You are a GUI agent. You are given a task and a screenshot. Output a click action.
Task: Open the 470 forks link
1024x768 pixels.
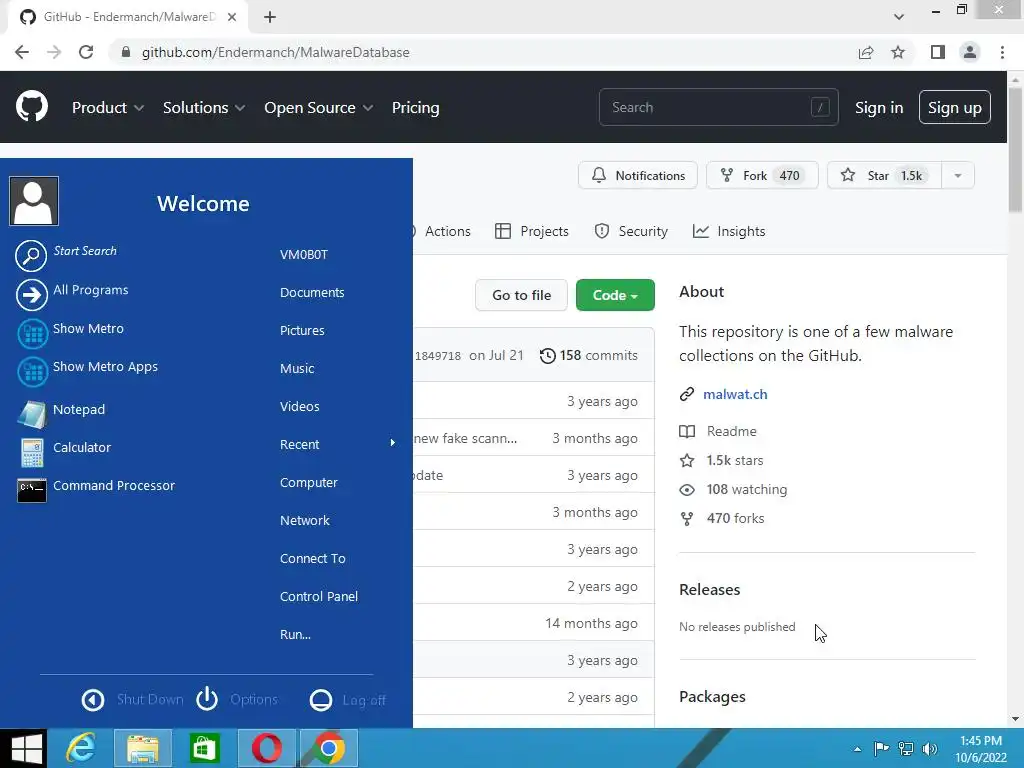[735, 519]
